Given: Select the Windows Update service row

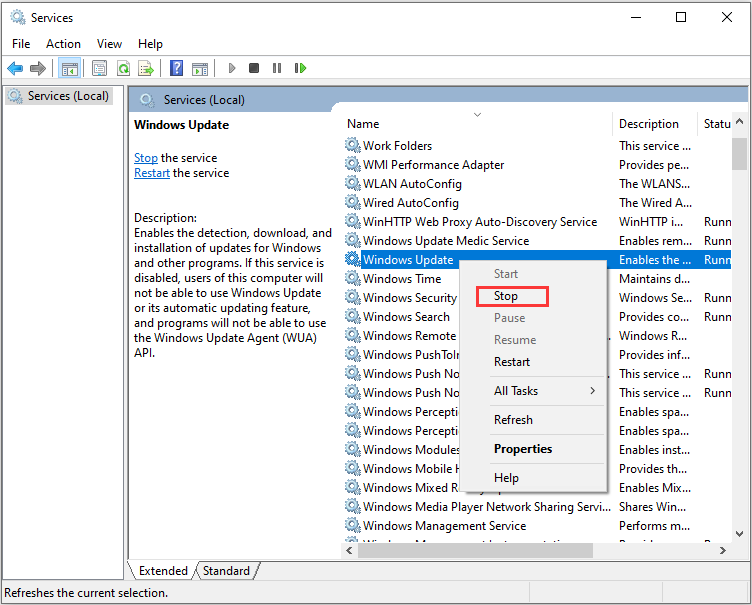Looking at the screenshot, I should coord(538,260).
